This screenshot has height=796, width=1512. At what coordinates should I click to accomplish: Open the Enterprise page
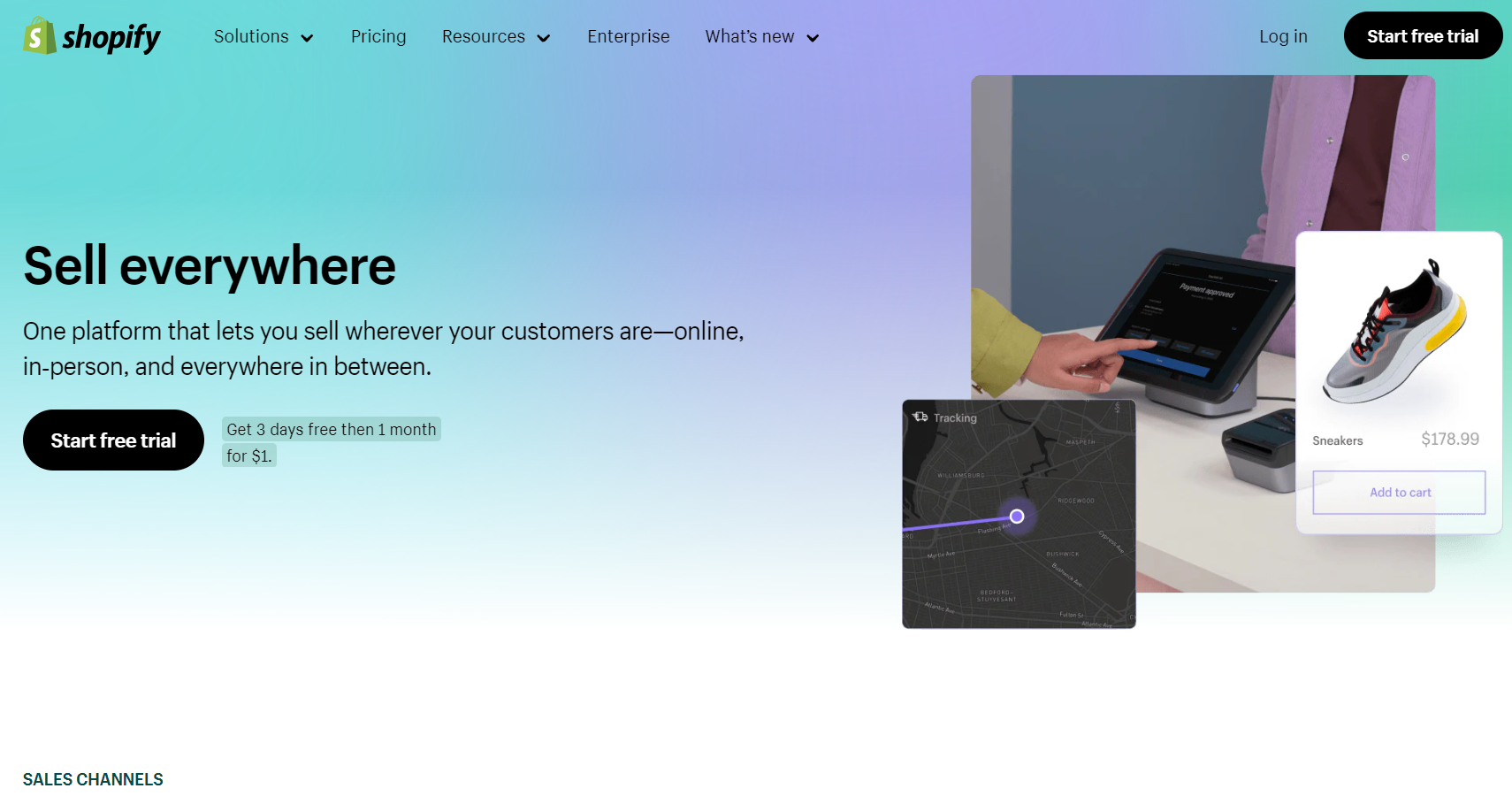coord(629,36)
